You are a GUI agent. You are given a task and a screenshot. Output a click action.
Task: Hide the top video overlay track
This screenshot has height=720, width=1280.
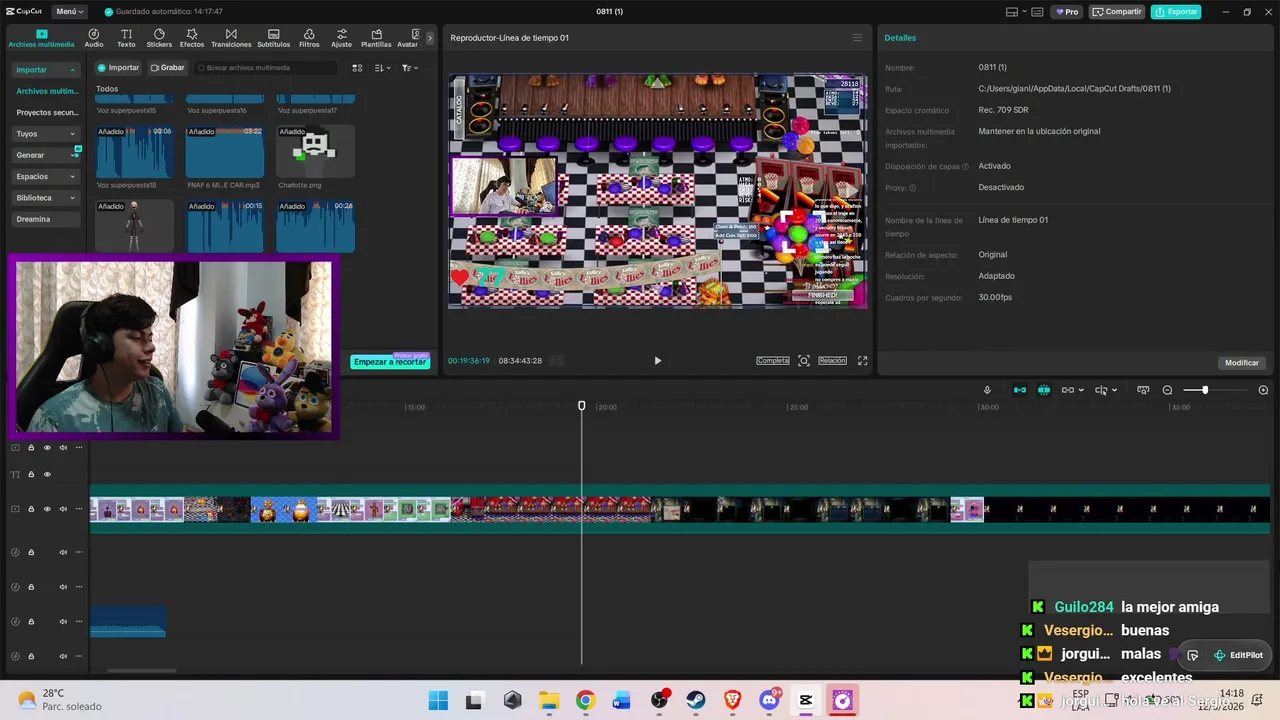click(47, 447)
